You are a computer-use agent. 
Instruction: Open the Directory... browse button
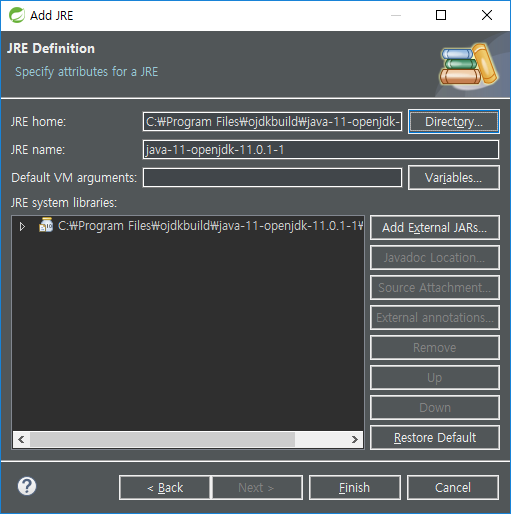click(454, 122)
